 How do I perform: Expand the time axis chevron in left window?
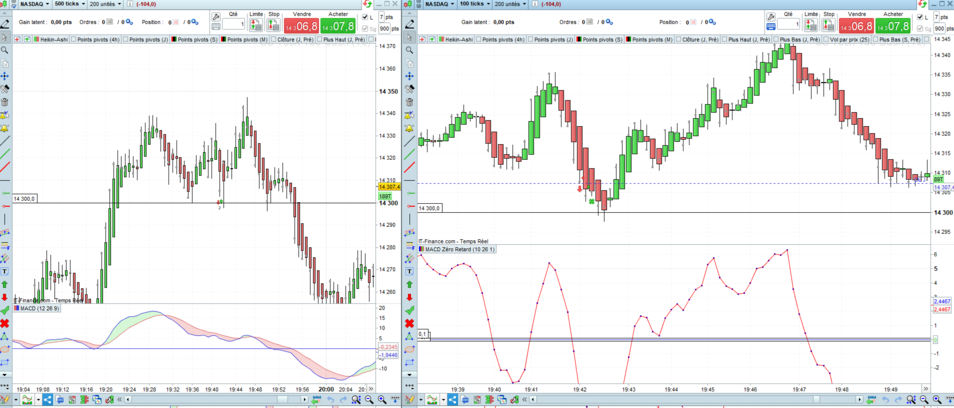point(373,389)
